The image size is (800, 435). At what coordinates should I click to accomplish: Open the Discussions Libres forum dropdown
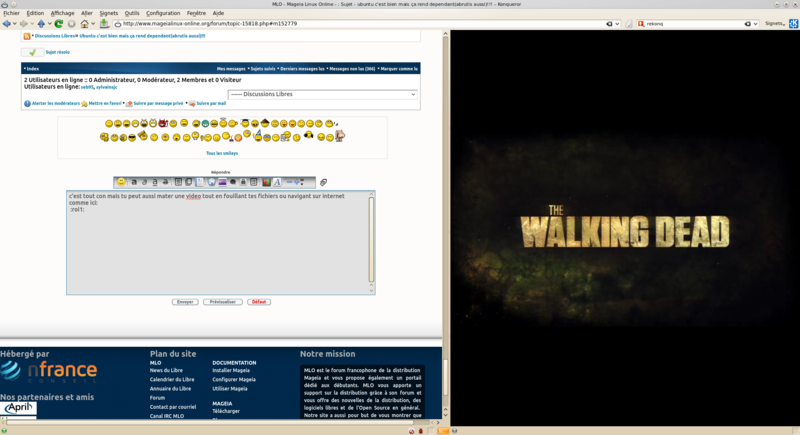[323, 94]
